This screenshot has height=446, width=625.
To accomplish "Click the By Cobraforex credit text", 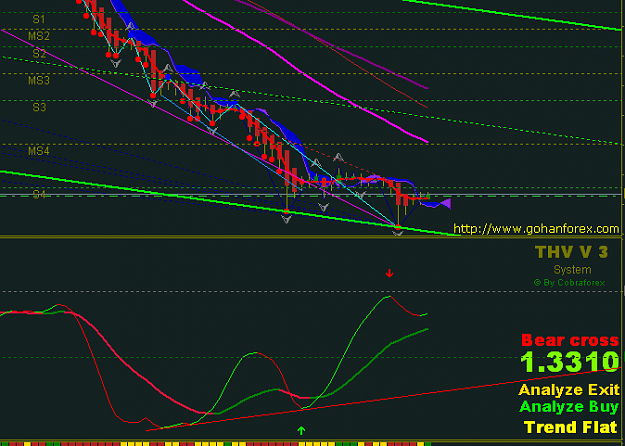I will click(x=569, y=283).
